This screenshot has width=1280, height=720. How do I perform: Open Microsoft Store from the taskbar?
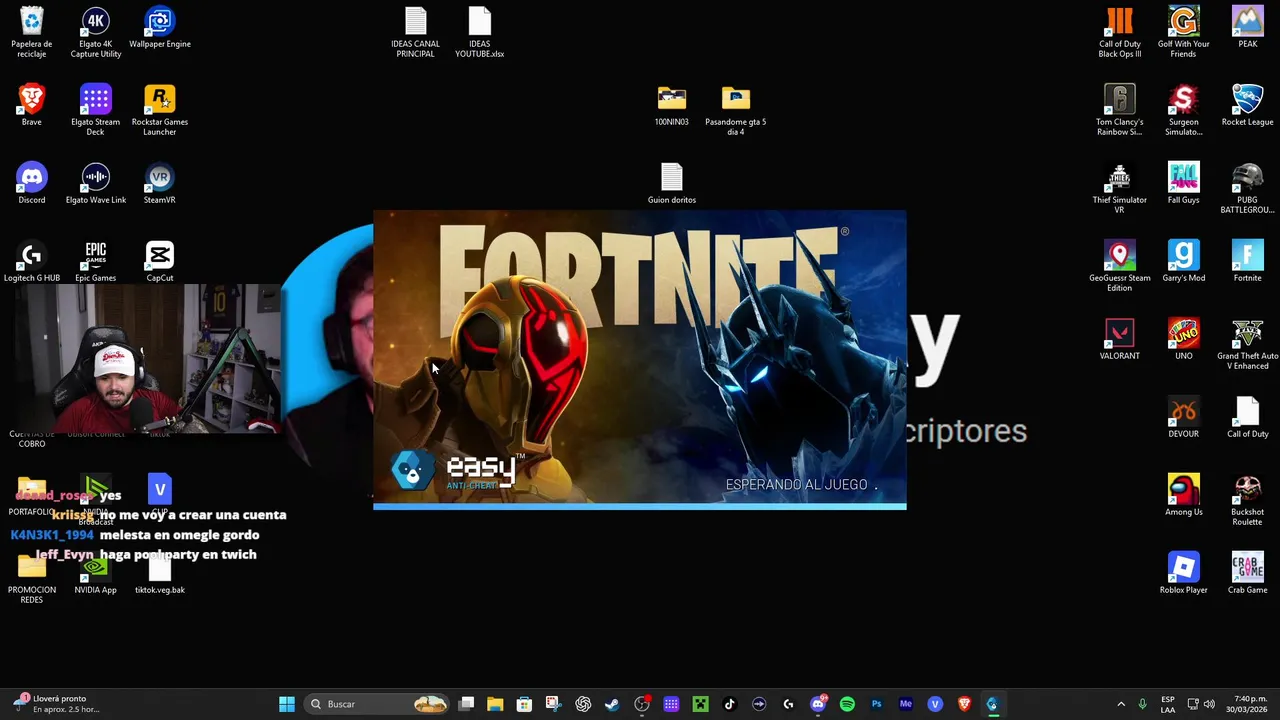tap(524, 704)
